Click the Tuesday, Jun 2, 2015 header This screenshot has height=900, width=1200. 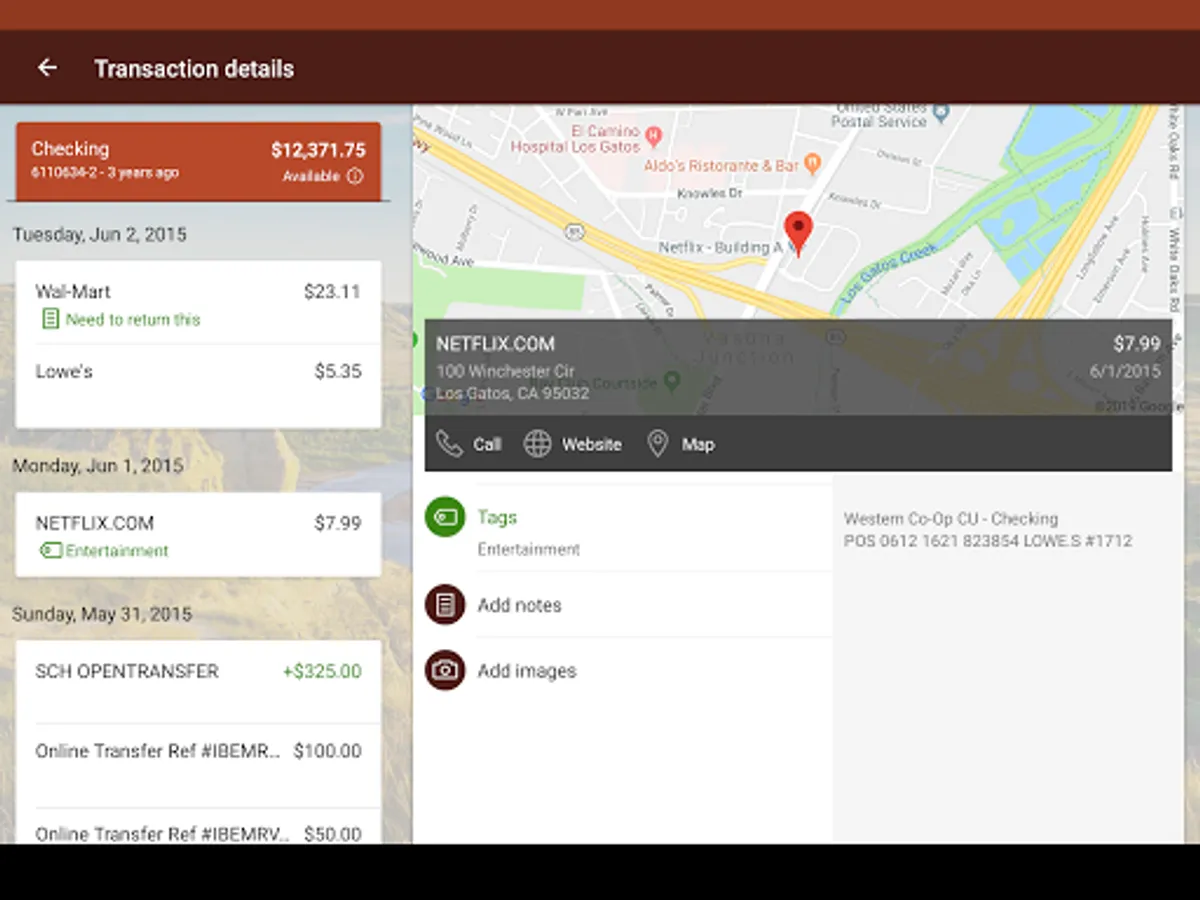click(99, 234)
